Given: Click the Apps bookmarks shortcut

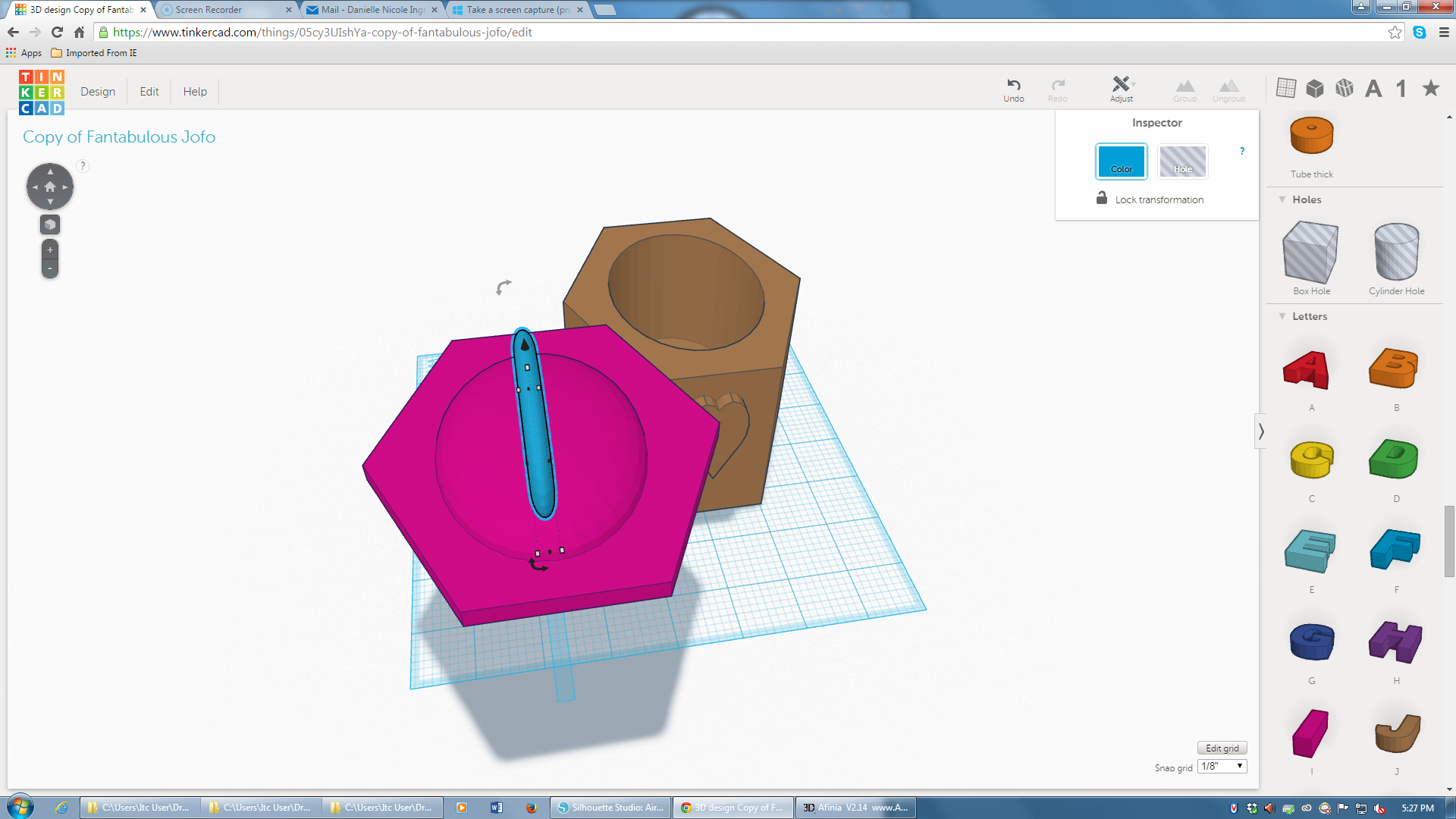Looking at the screenshot, I should (24, 53).
